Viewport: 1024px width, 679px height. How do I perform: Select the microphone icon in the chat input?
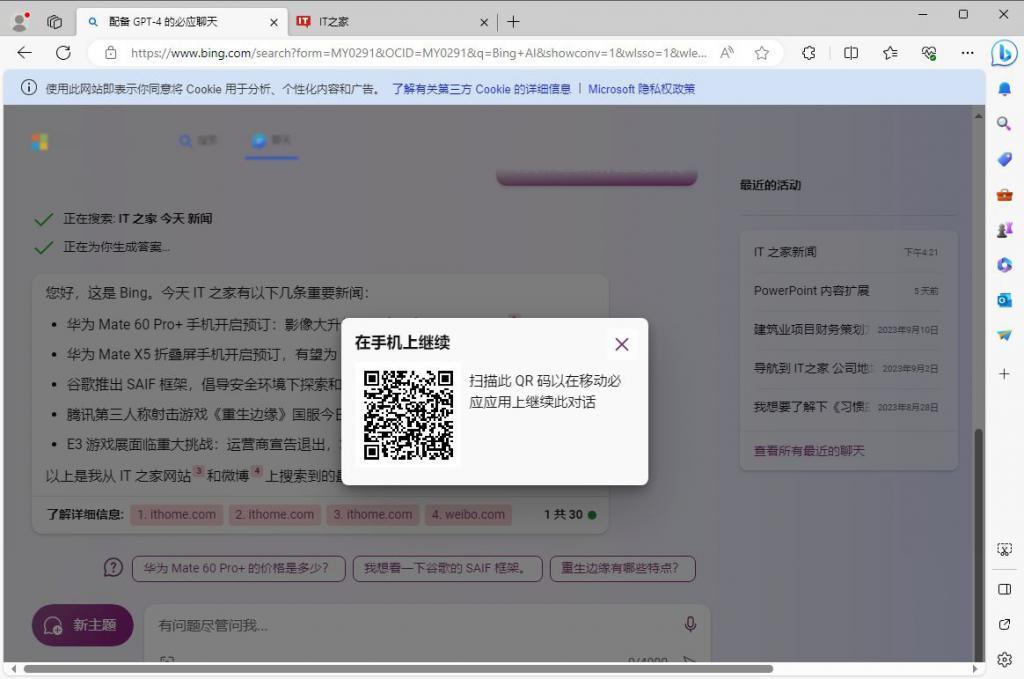click(x=690, y=624)
